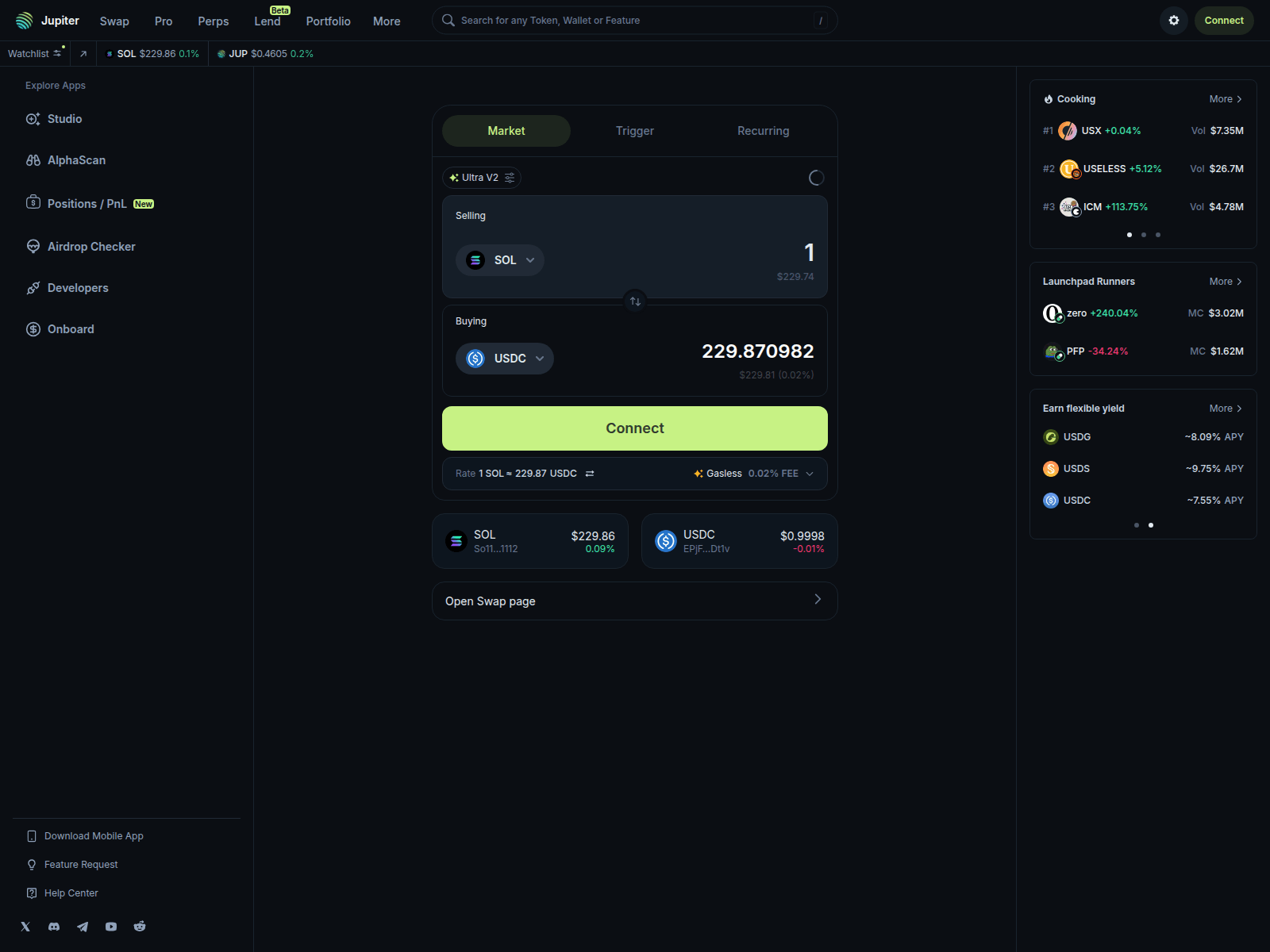1270x952 pixels.
Task: Click the zero token icon
Action: [1053, 313]
